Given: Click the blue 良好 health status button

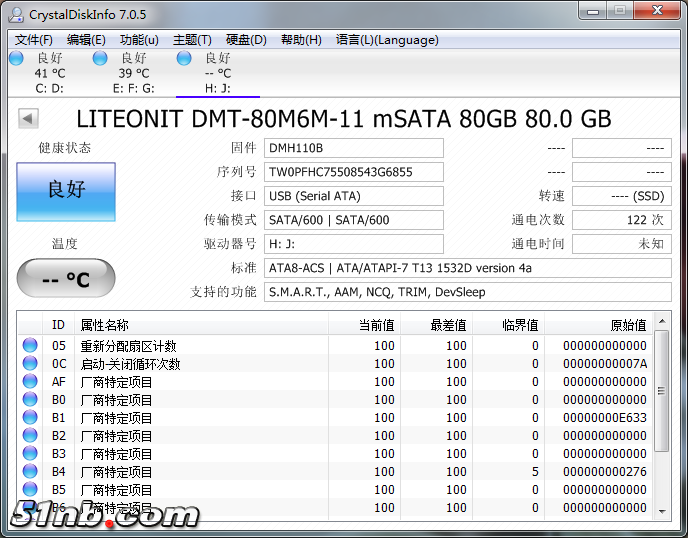Looking at the screenshot, I should coord(66,192).
